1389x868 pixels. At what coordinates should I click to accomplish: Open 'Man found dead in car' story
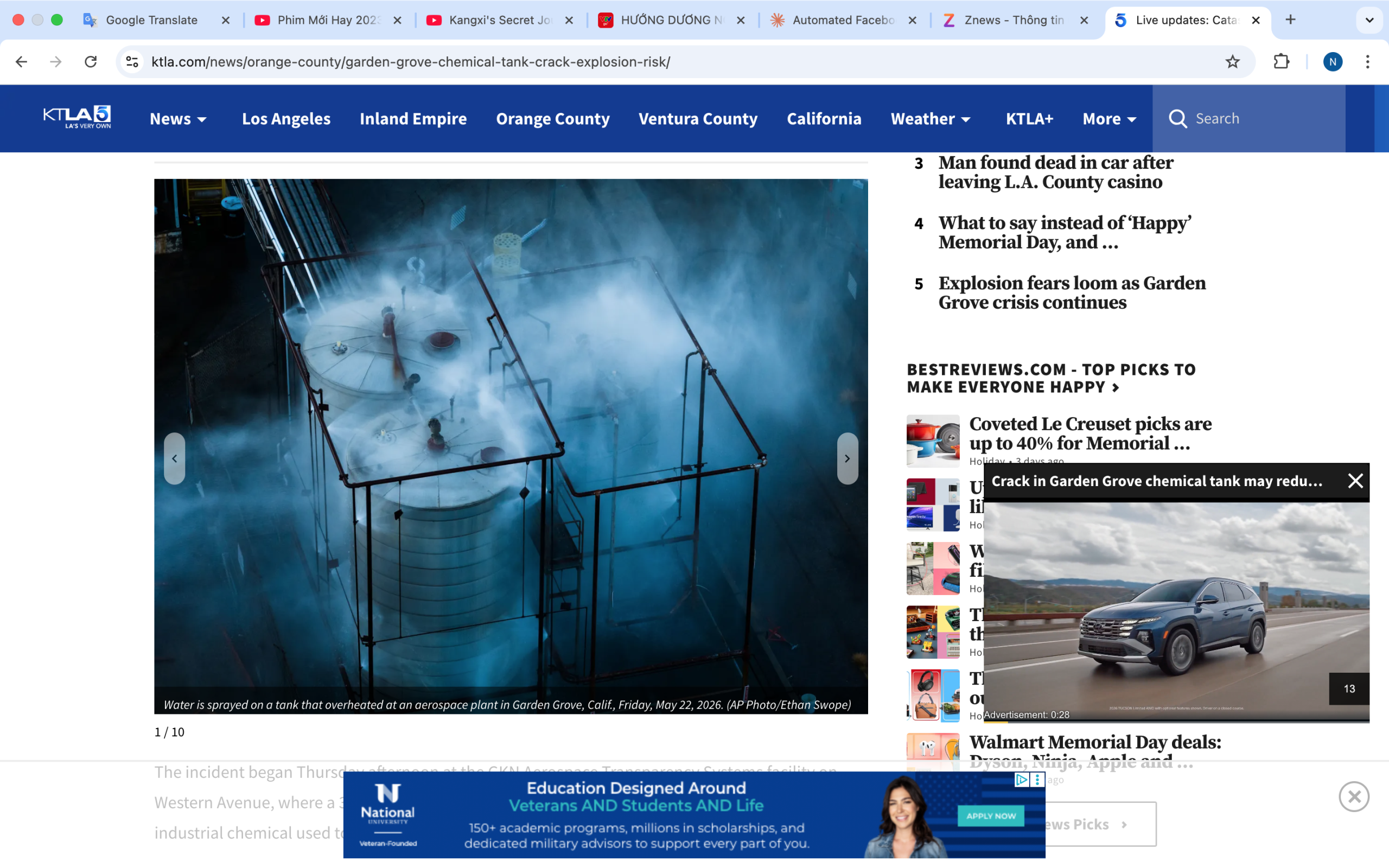coord(1055,172)
